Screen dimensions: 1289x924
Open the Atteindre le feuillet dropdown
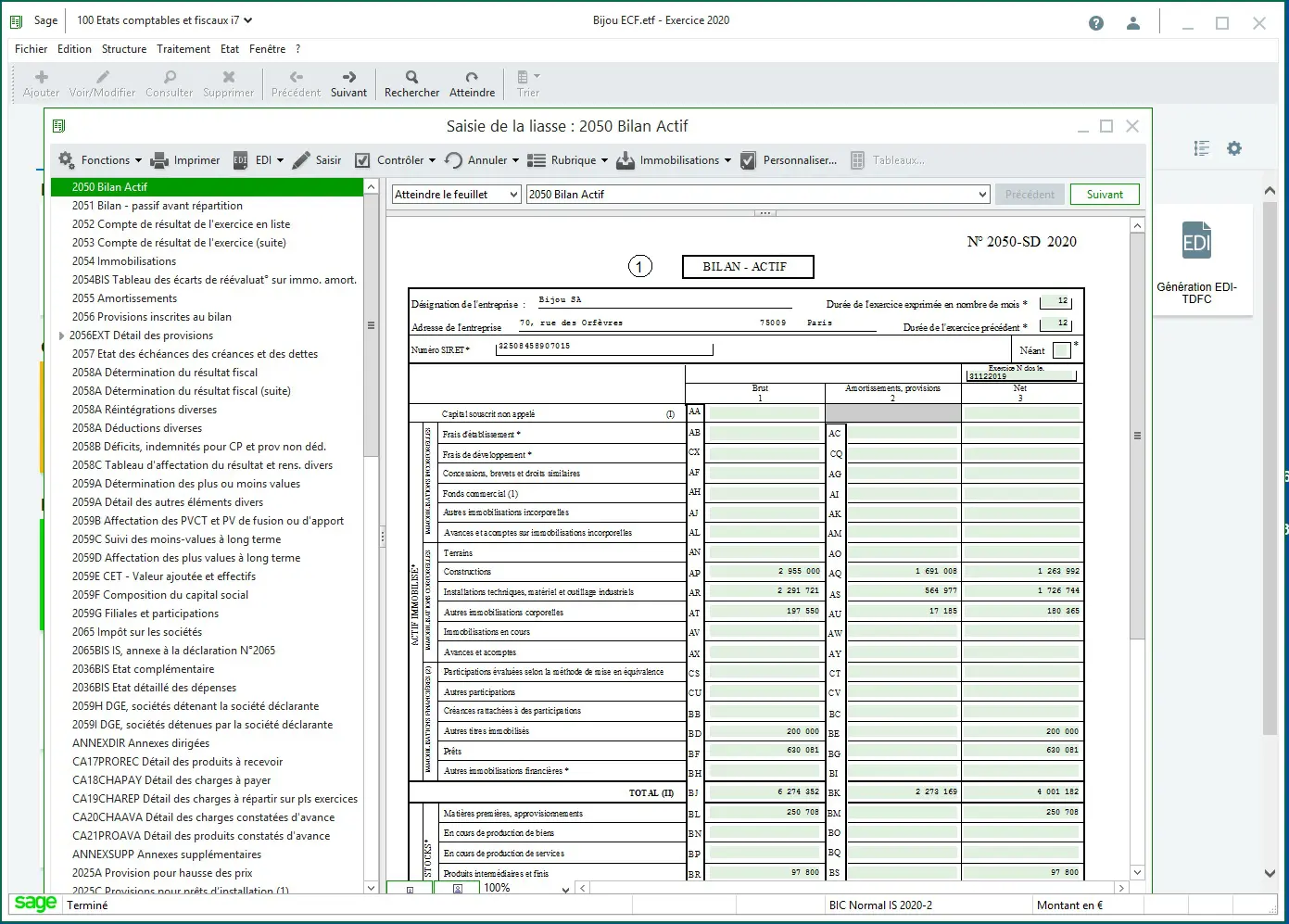[x=456, y=195]
